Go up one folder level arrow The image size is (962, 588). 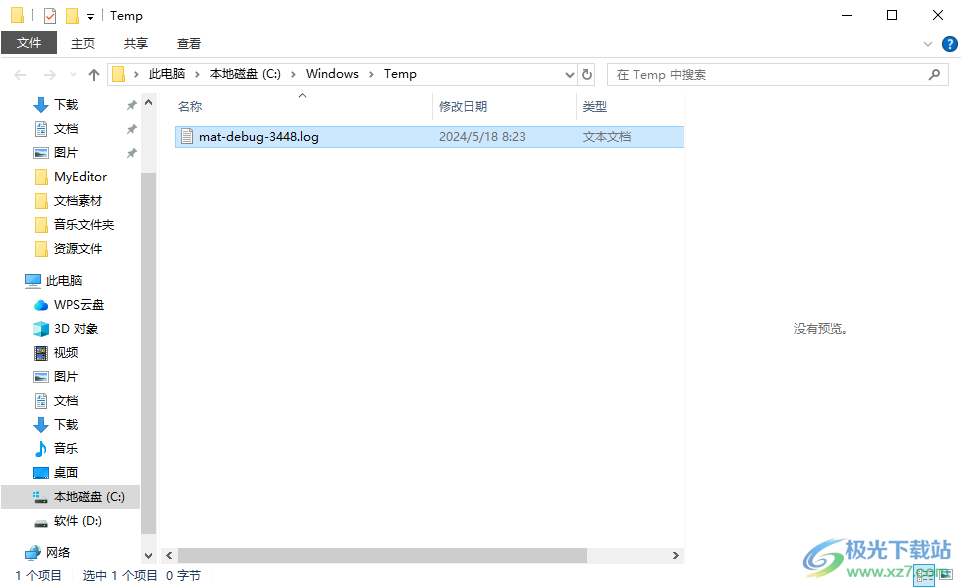[94, 75]
